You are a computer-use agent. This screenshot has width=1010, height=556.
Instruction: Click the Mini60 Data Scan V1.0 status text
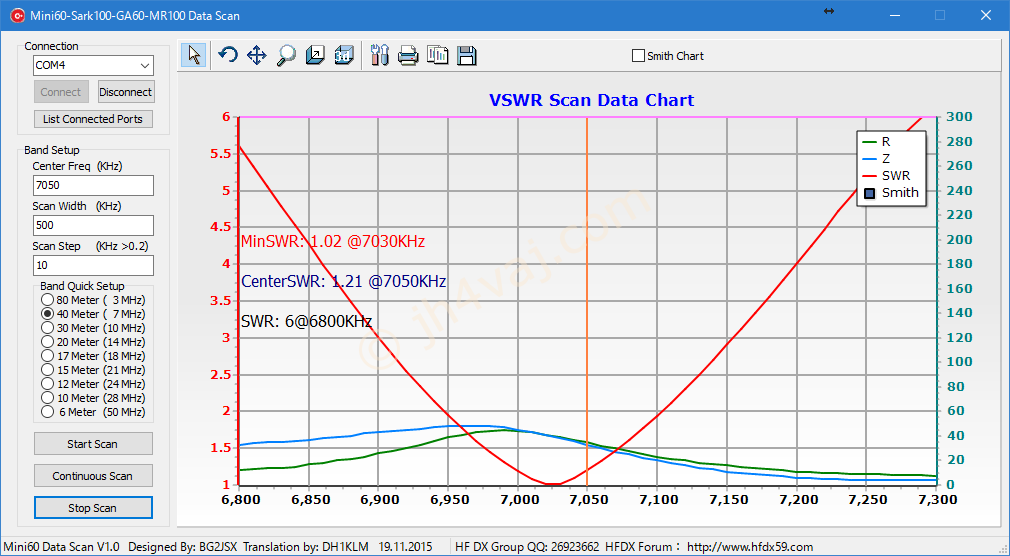pyautogui.click(x=62, y=547)
